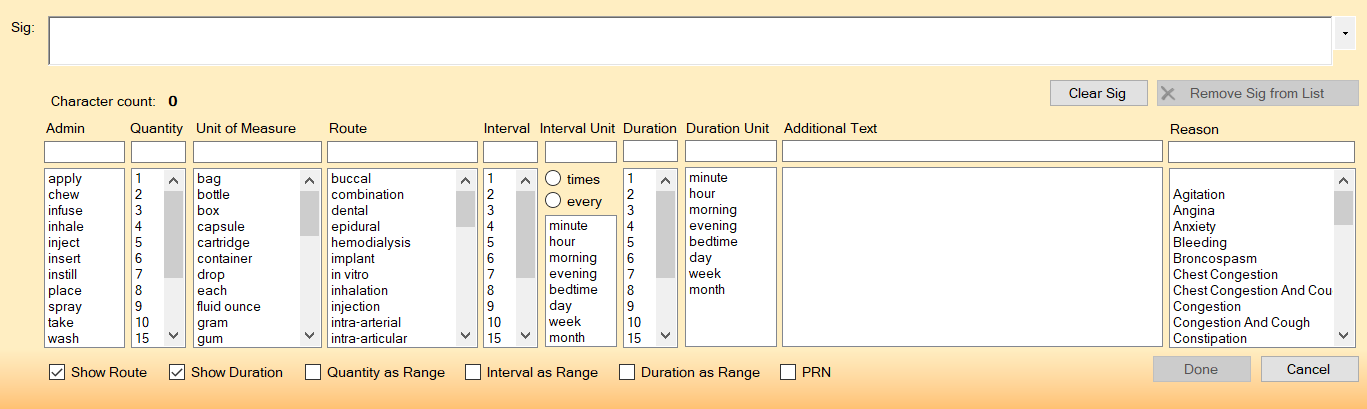
Task: Click Reason list scrollbar thumb
Action: click(x=1345, y=209)
